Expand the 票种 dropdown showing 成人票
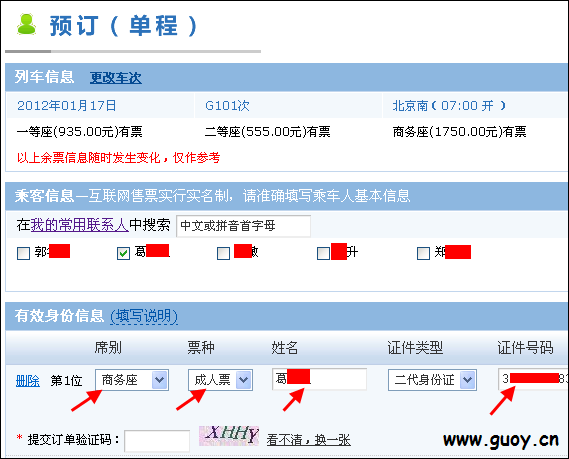 click(243, 380)
